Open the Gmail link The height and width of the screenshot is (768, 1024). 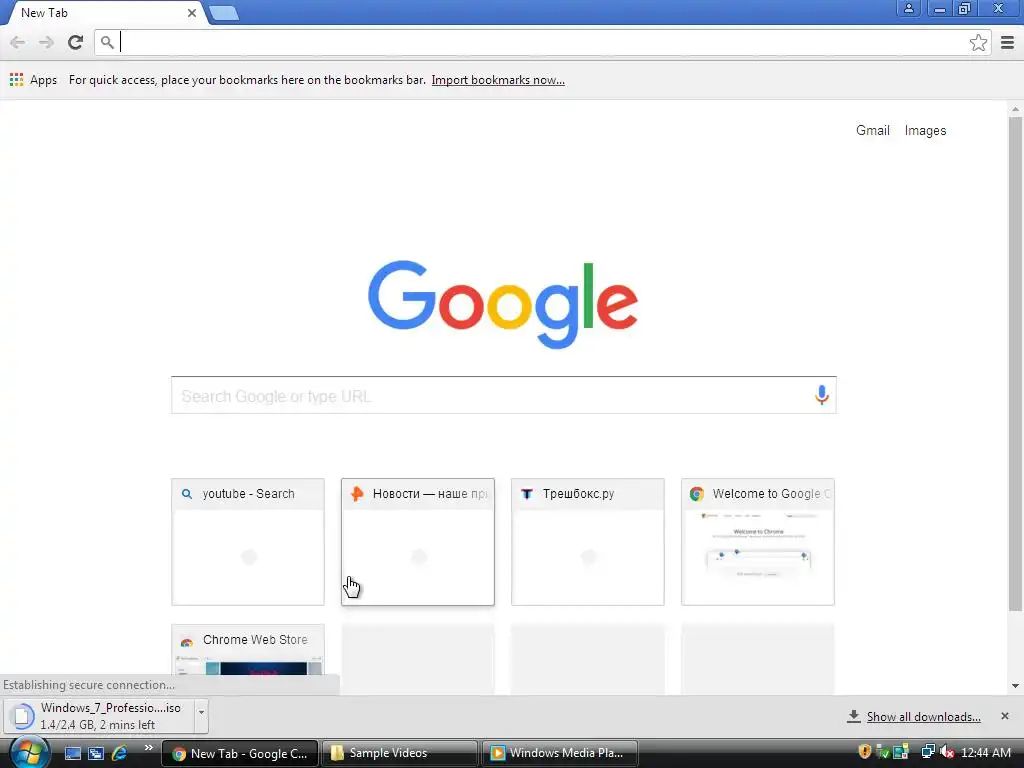872,131
